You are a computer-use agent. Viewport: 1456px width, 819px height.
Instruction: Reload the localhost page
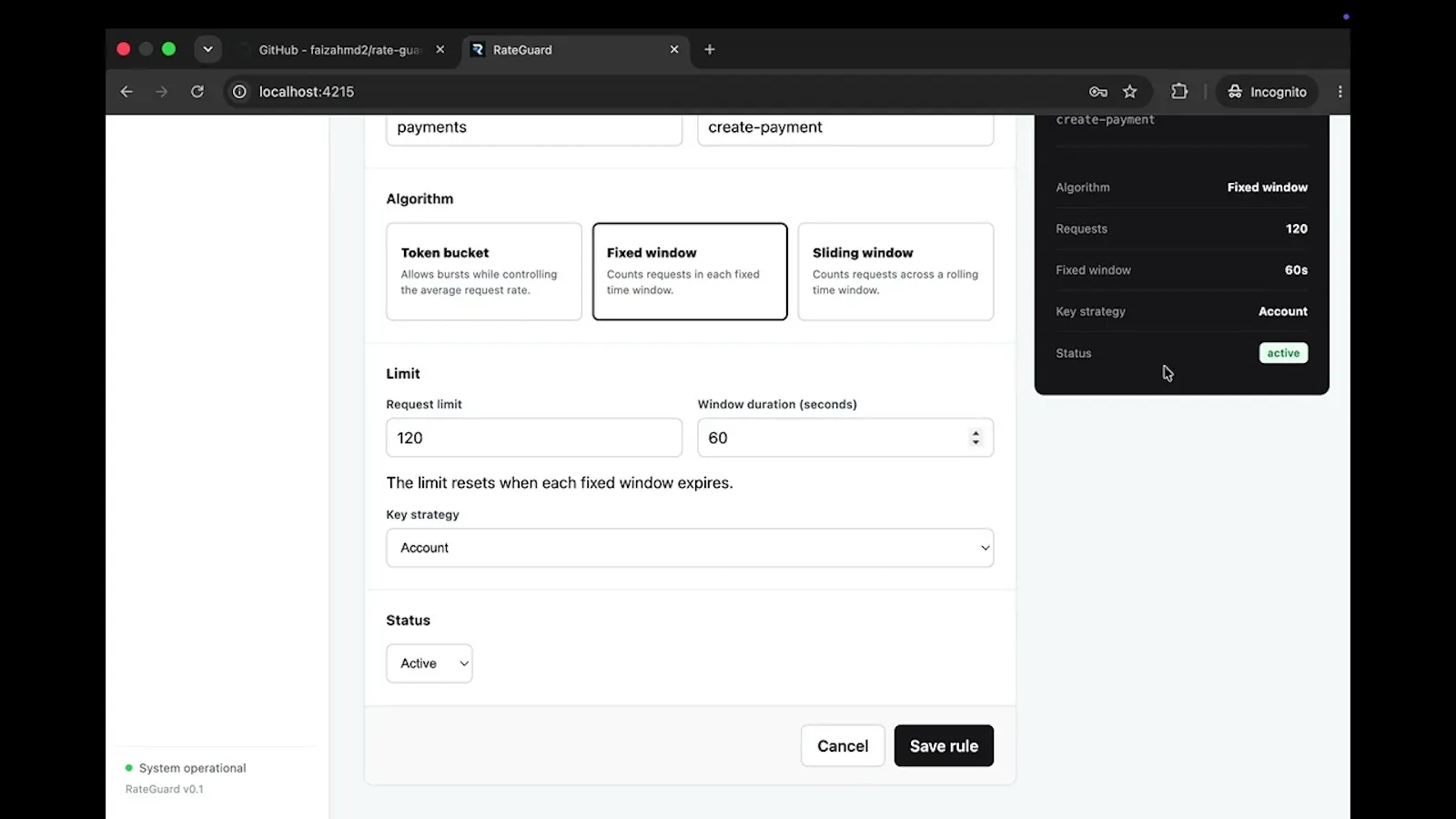point(197,91)
